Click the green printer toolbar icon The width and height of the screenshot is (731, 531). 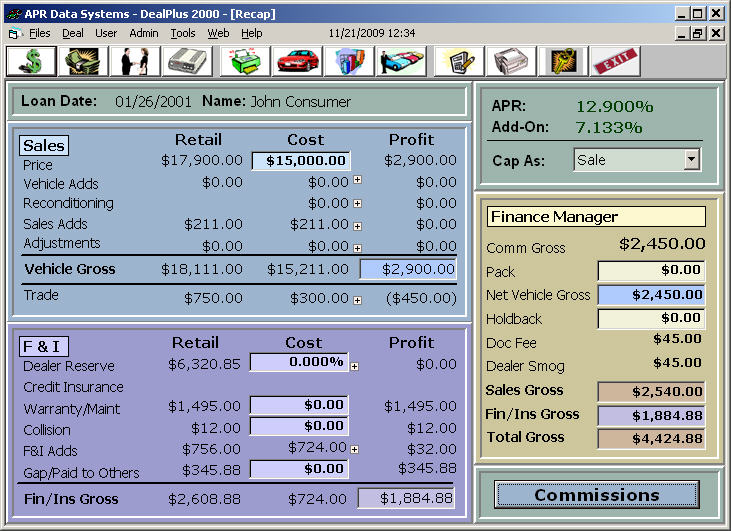pyautogui.click(x=245, y=61)
